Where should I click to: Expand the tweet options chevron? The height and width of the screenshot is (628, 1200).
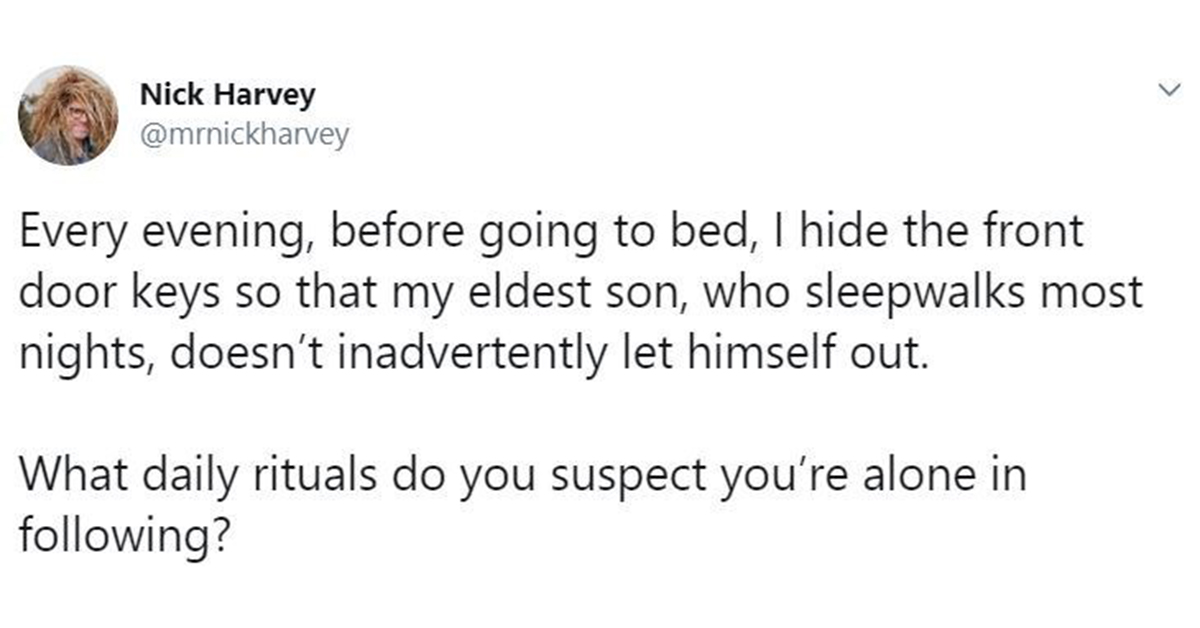tap(1167, 91)
